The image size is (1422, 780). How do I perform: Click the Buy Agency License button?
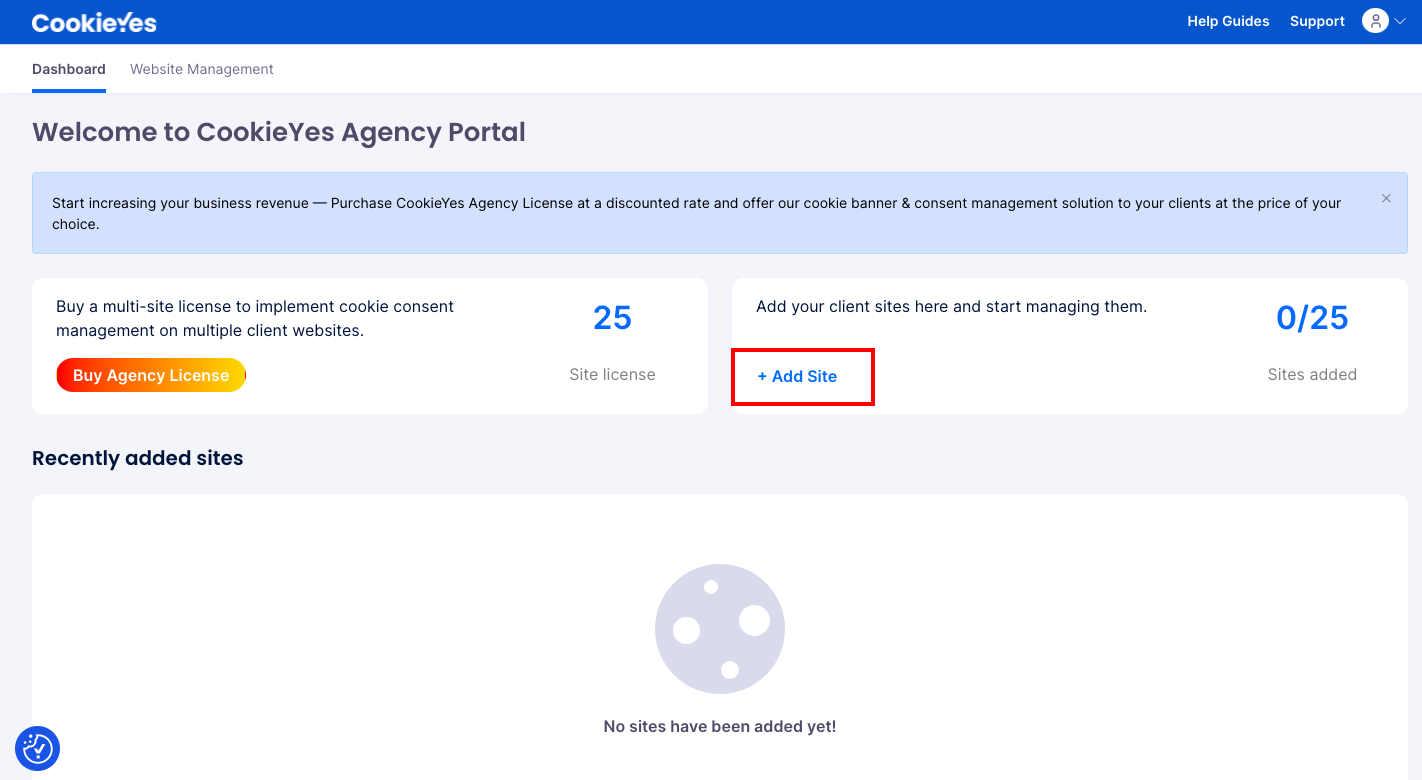tap(151, 375)
